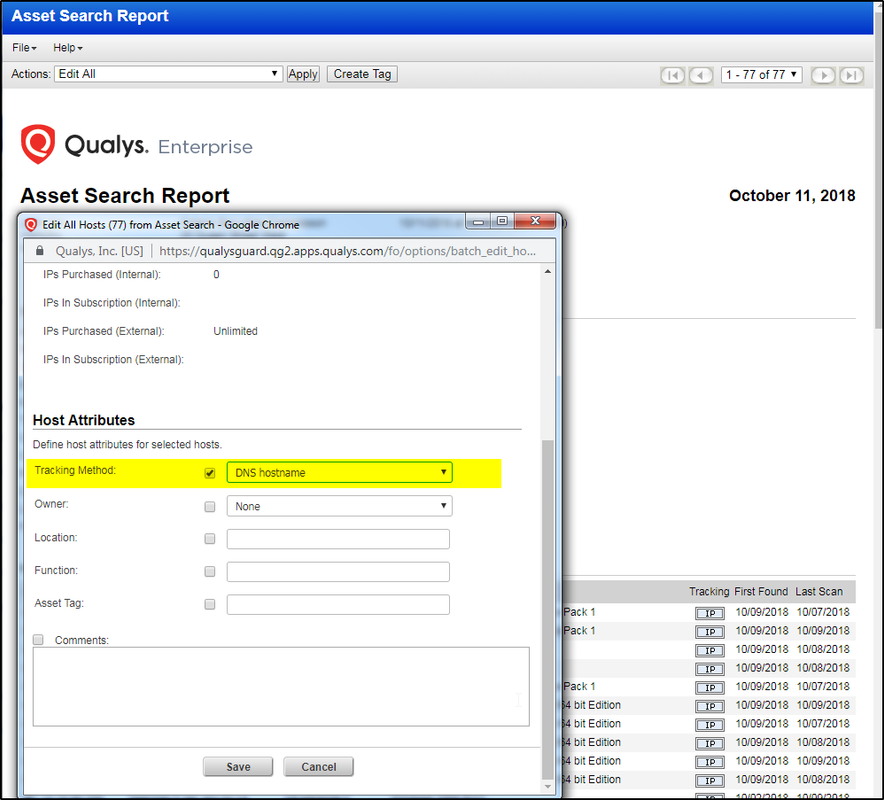Viewport: 884px width, 800px height.
Task: Click the main report window scrollbar thumb
Action: pyautogui.click(x=879, y=169)
